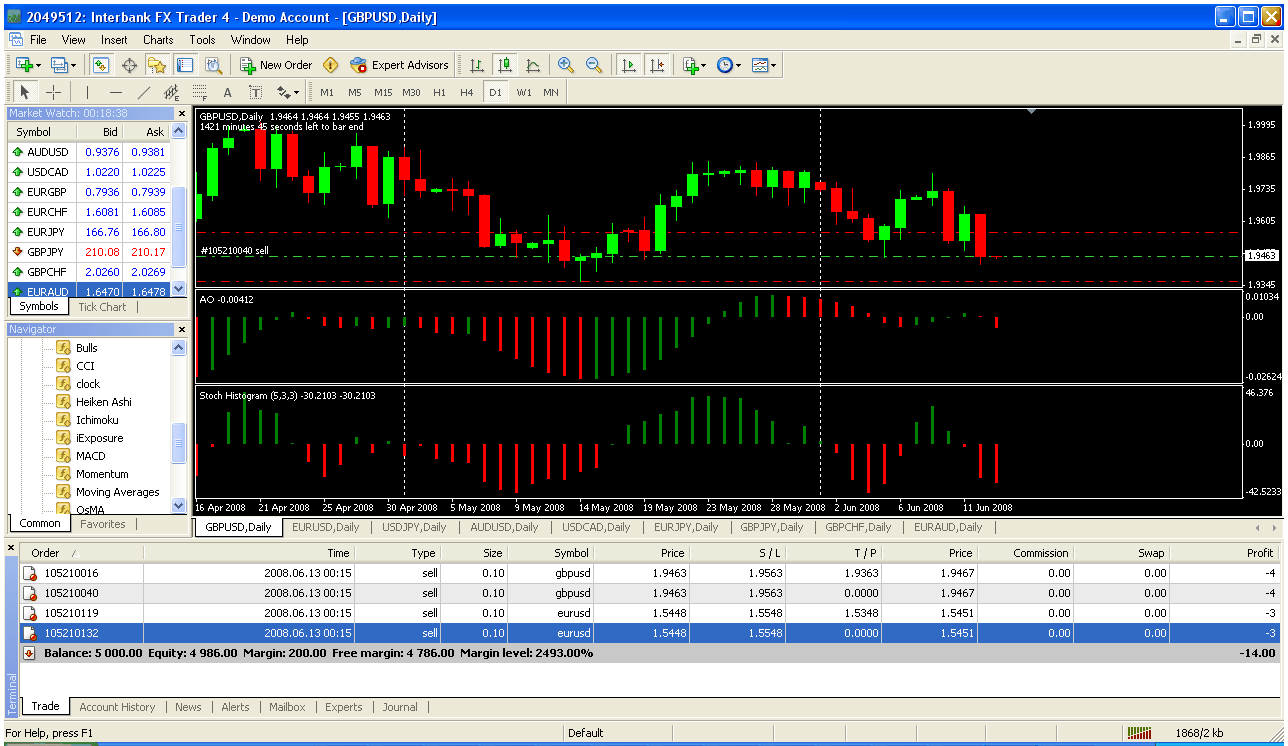Switch timeframe to M15

(x=383, y=92)
